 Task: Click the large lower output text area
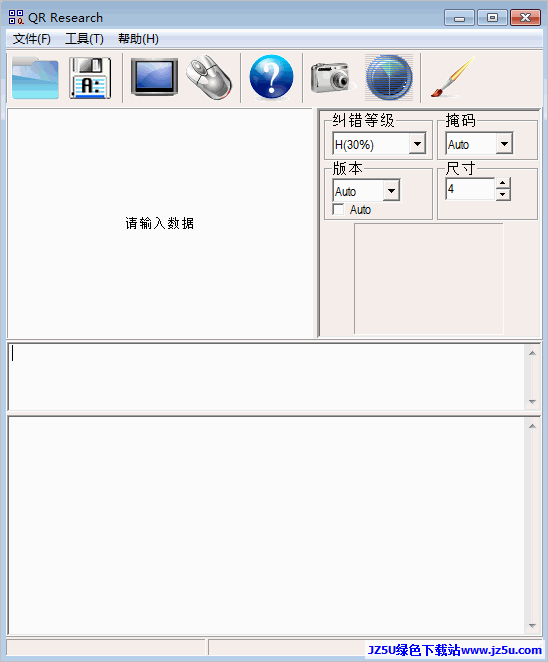(266, 526)
